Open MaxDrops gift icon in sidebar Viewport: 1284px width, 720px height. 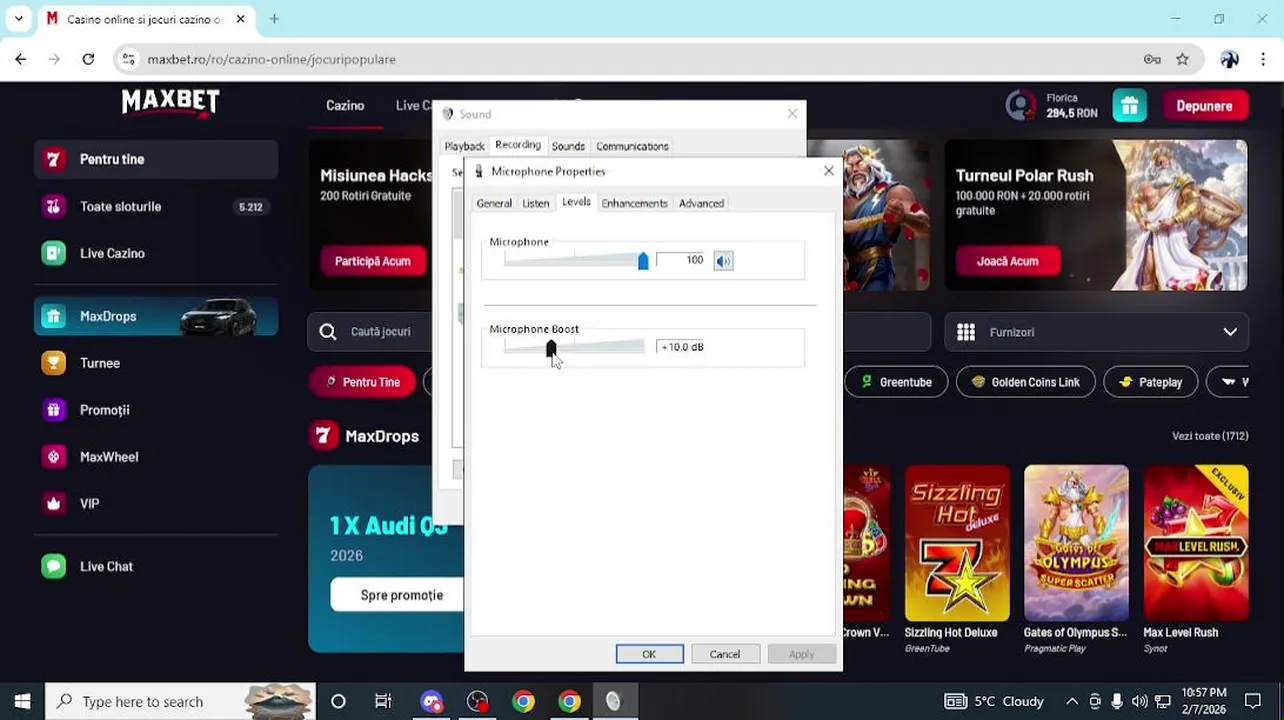(53, 316)
